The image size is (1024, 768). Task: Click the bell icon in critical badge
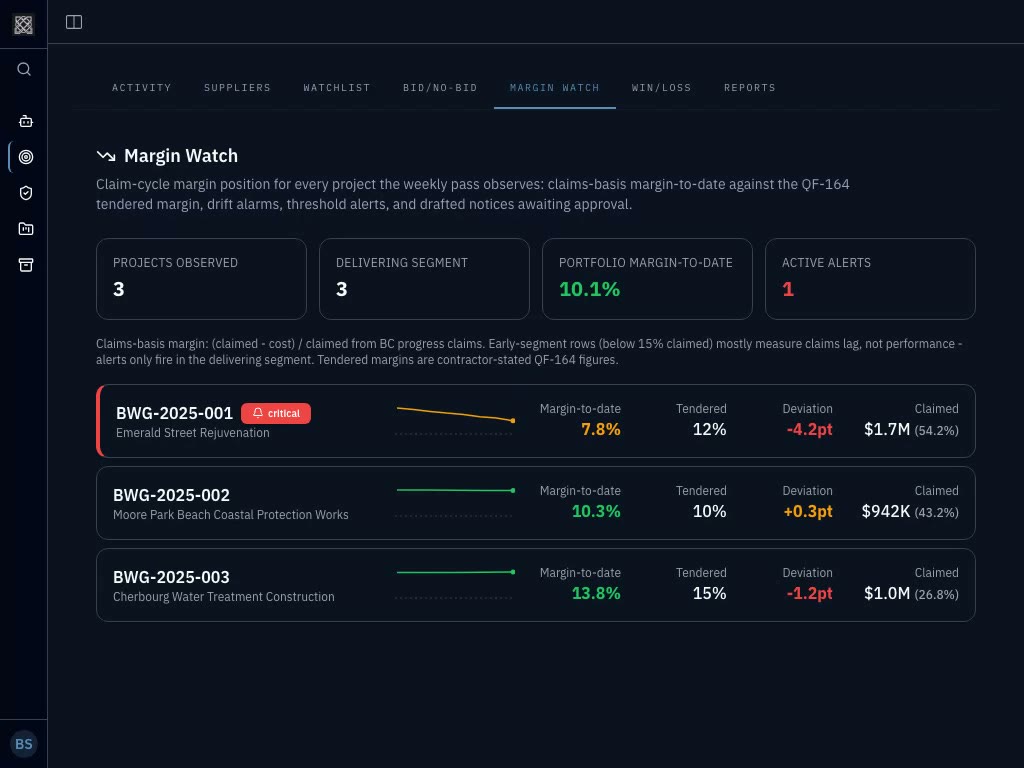coord(258,413)
